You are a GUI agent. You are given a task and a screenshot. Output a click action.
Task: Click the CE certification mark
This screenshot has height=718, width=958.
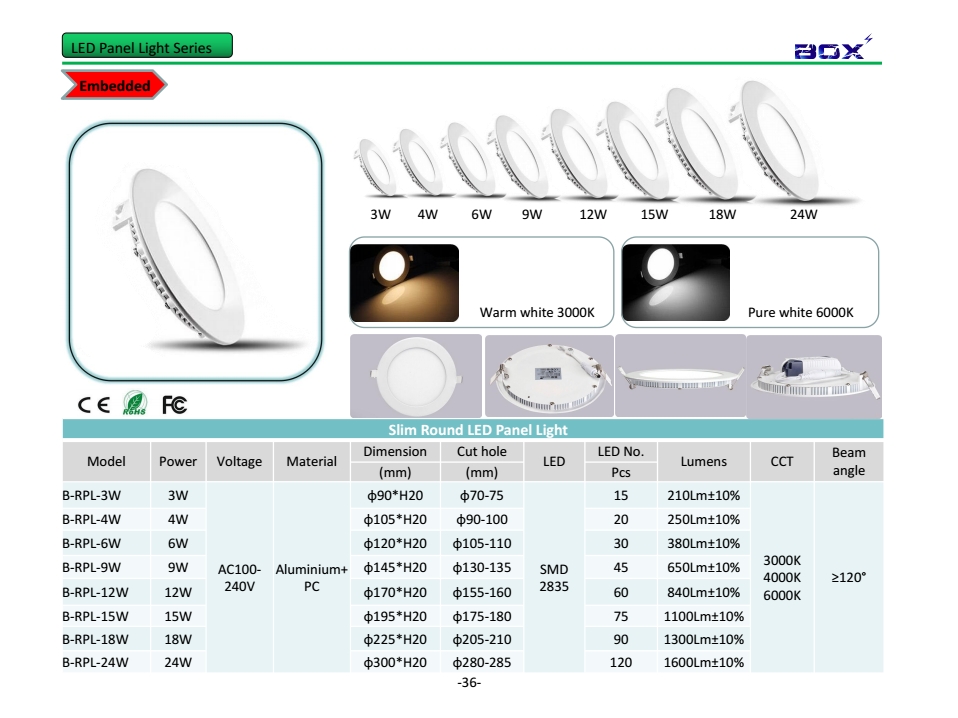tap(93, 405)
